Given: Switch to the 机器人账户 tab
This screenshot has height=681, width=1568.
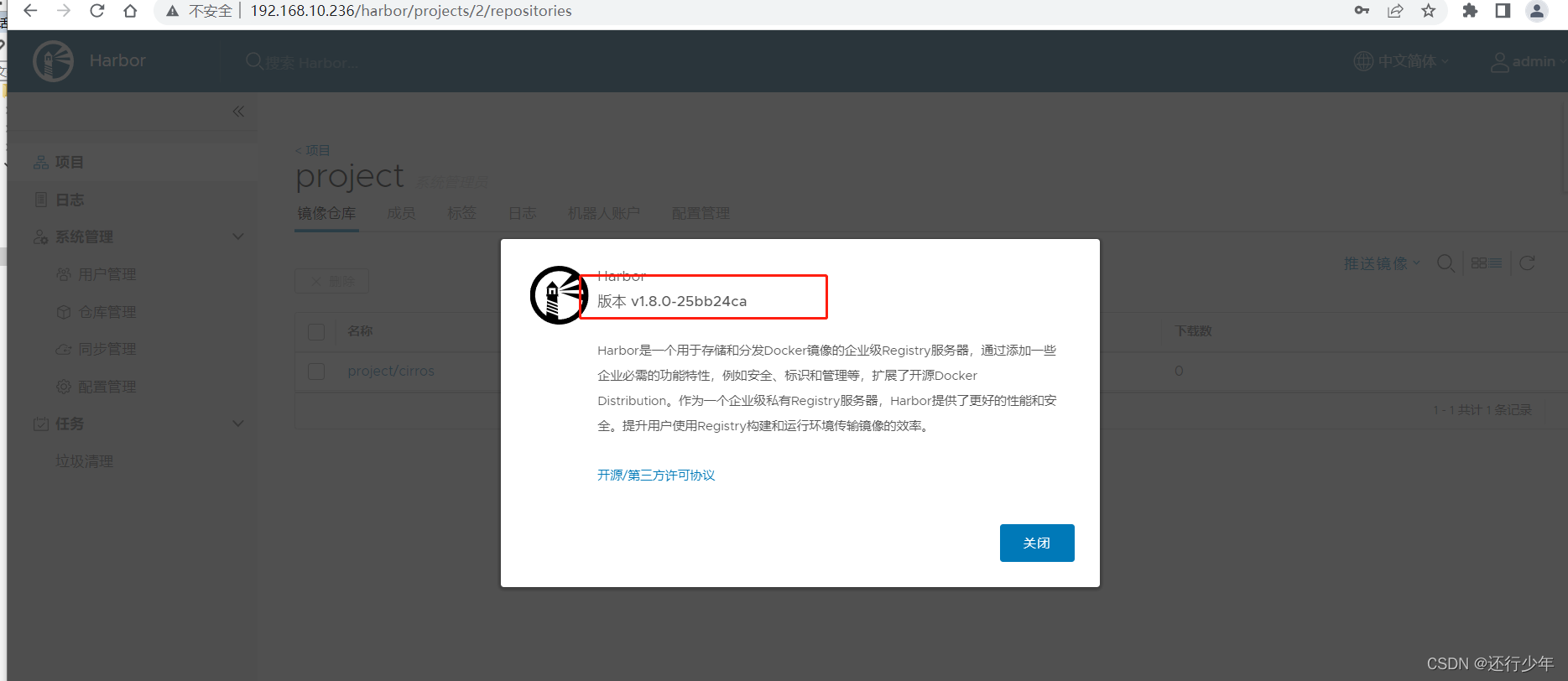Looking at the screenshot, I should coord(604,213).
